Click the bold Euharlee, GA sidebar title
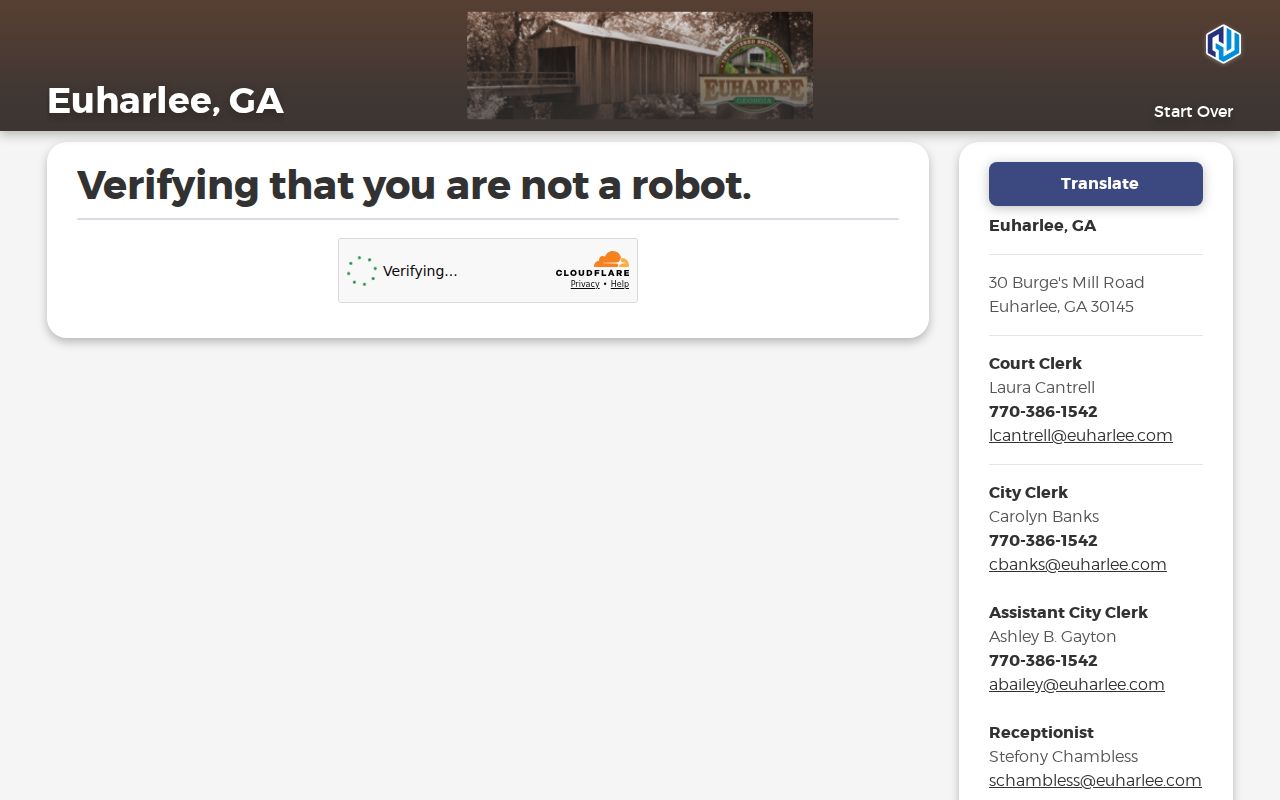1280x800 pixels. 1042,226
